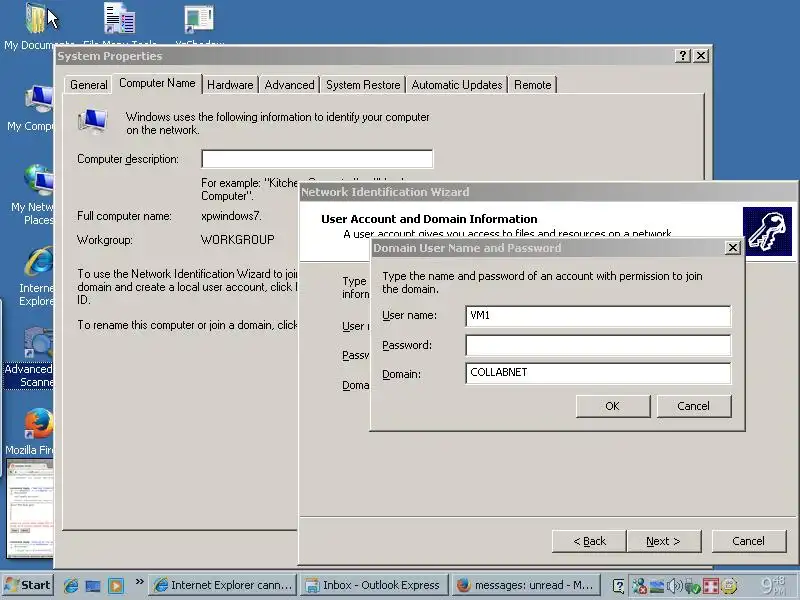The width and height of the screenshot is (800, 600).
Task: Switch to Inbox - Outlook Express taskbar button
Action: 374,585
